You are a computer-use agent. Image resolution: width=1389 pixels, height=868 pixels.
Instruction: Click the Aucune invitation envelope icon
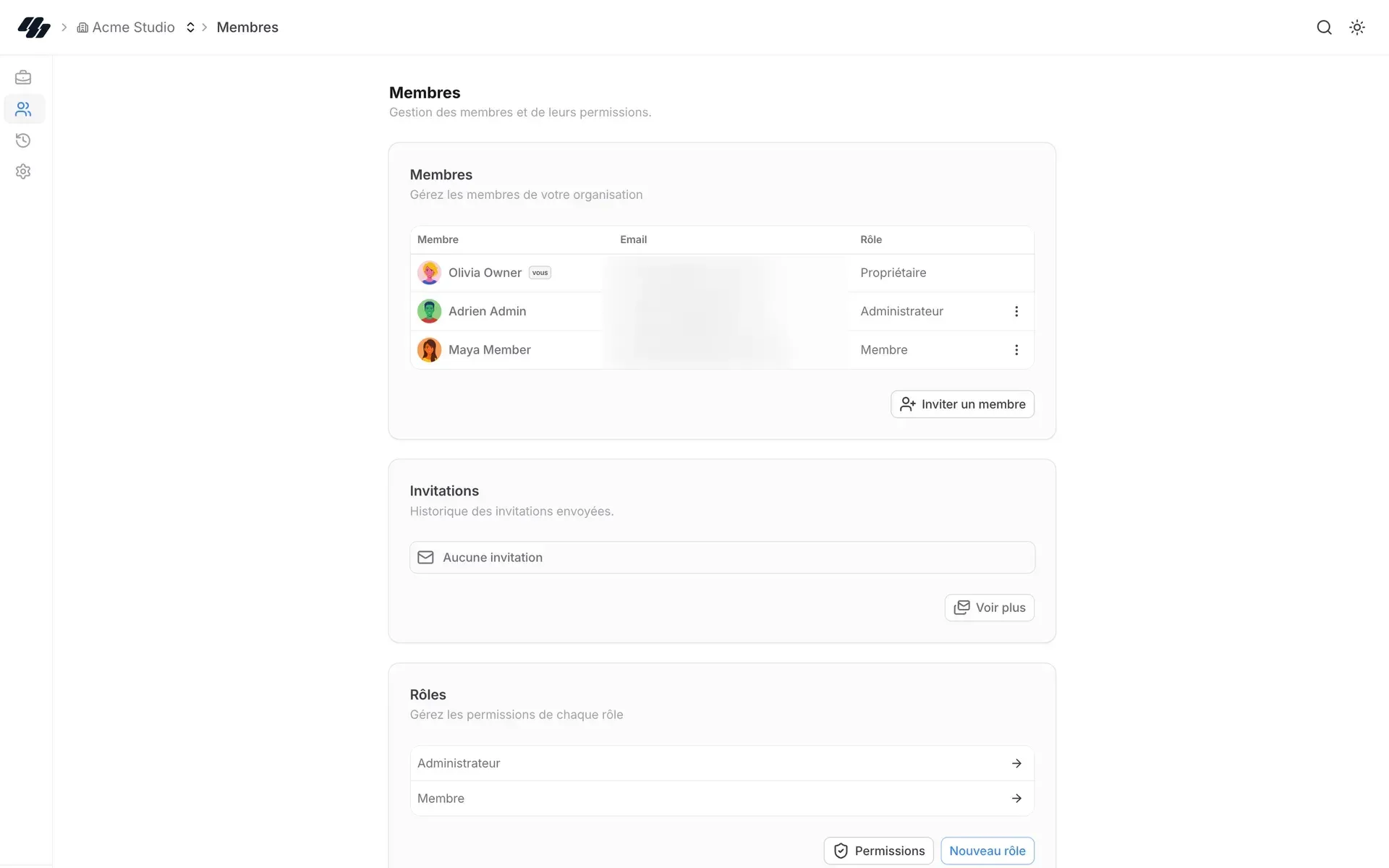426,558
